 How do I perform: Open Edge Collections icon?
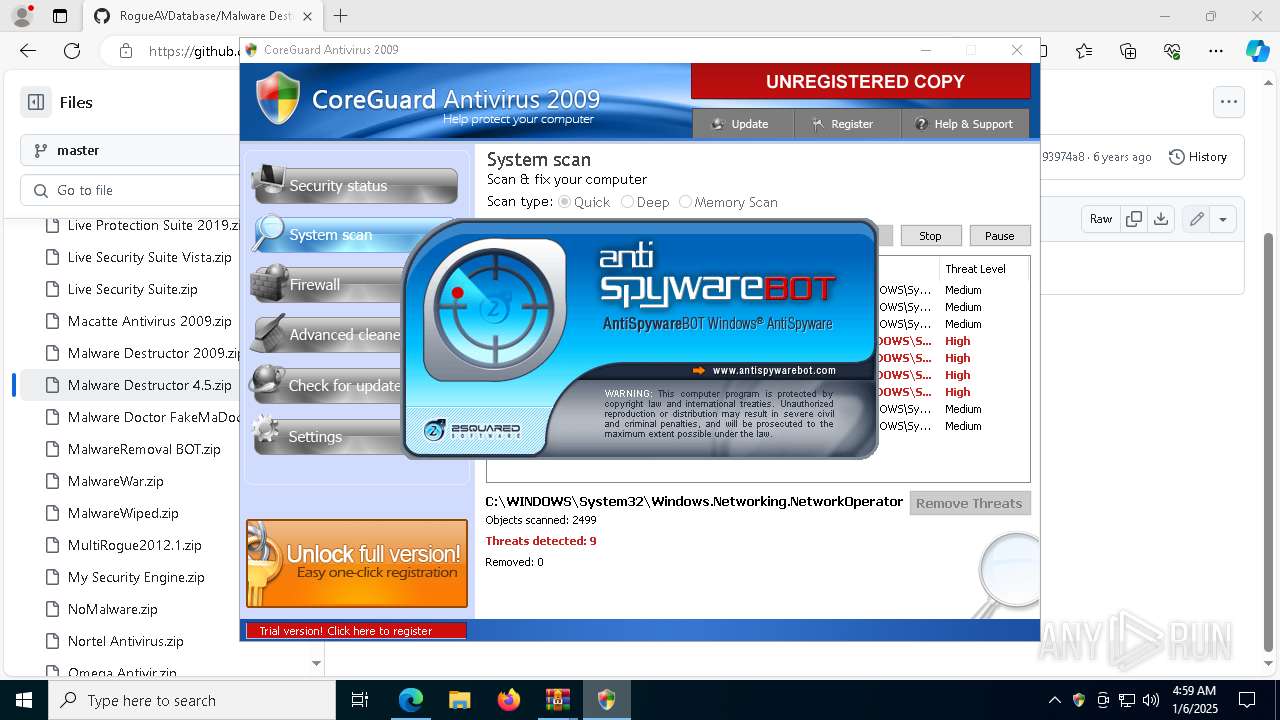(x=1128, y=51)
